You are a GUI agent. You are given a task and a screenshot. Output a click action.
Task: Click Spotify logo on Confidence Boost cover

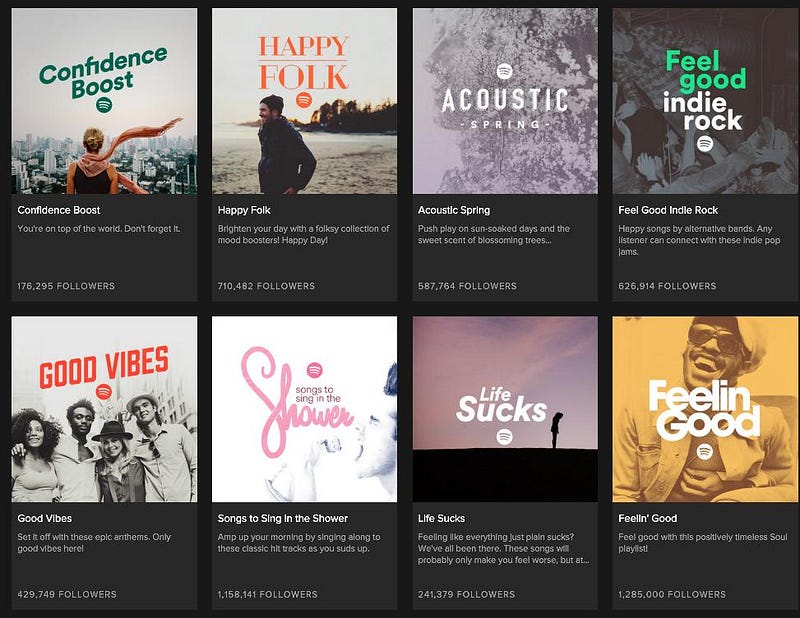(x=105, y=104)
